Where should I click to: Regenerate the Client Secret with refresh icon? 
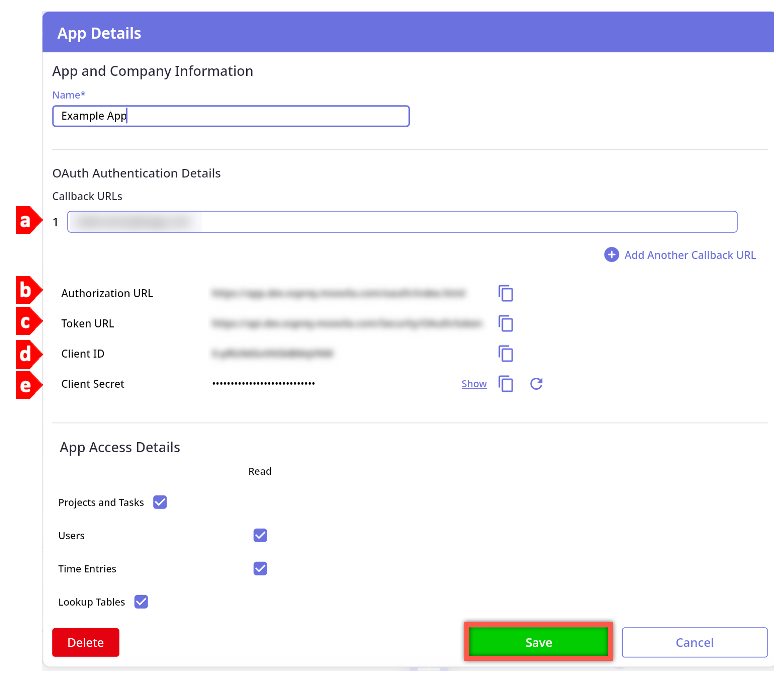pyautogui.click(x=536, y=384)
